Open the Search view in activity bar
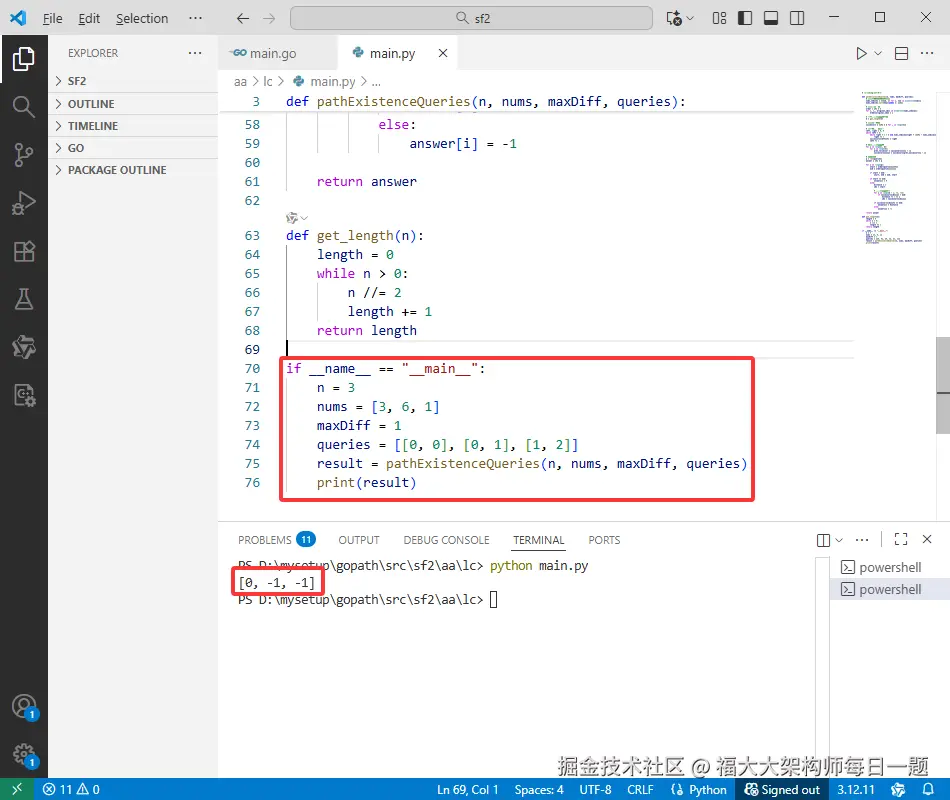Viewport: 950px width, 800px height. [24, 107]
